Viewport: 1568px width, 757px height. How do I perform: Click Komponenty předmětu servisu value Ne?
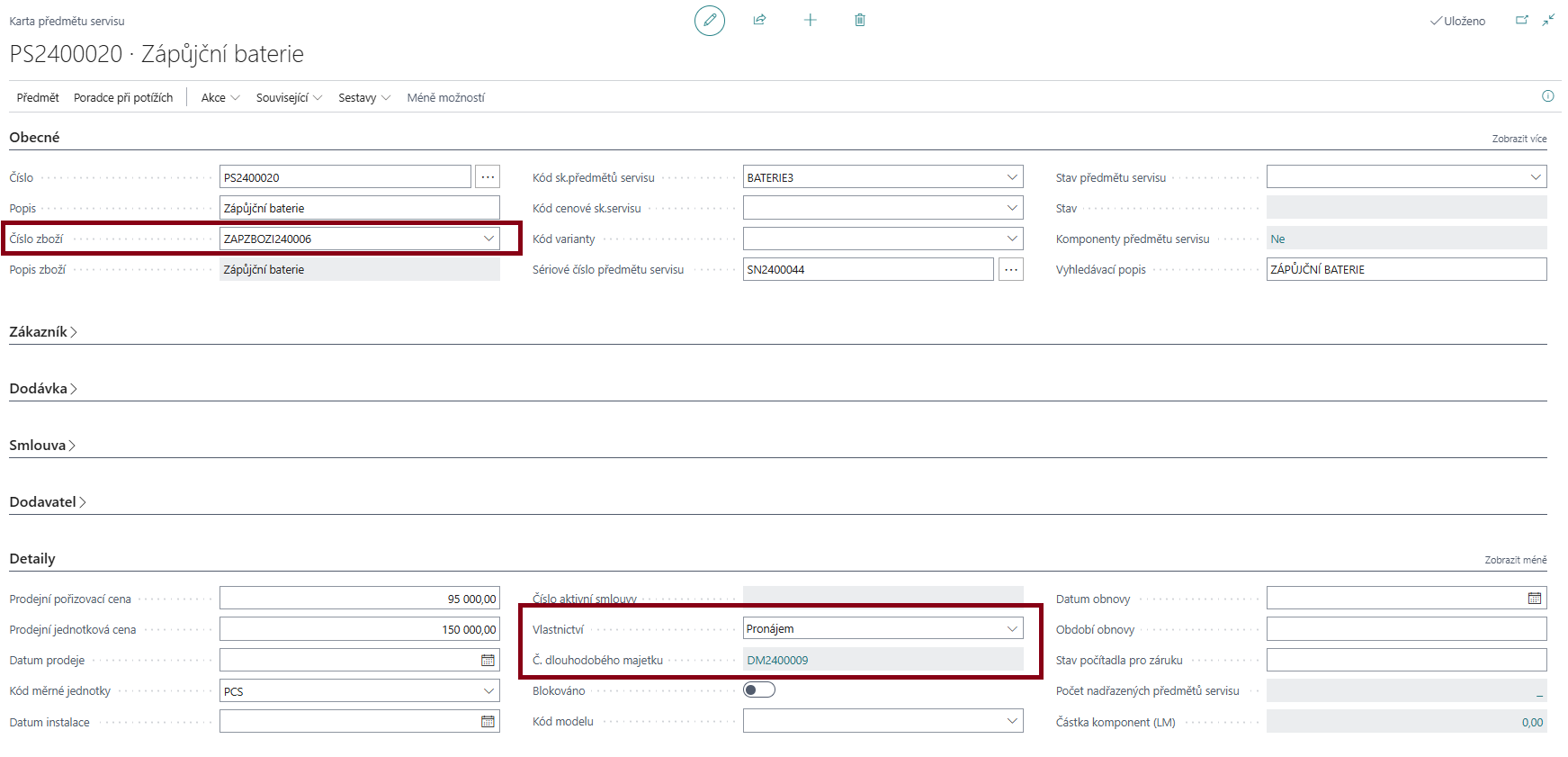click(x=1277, y=239)
